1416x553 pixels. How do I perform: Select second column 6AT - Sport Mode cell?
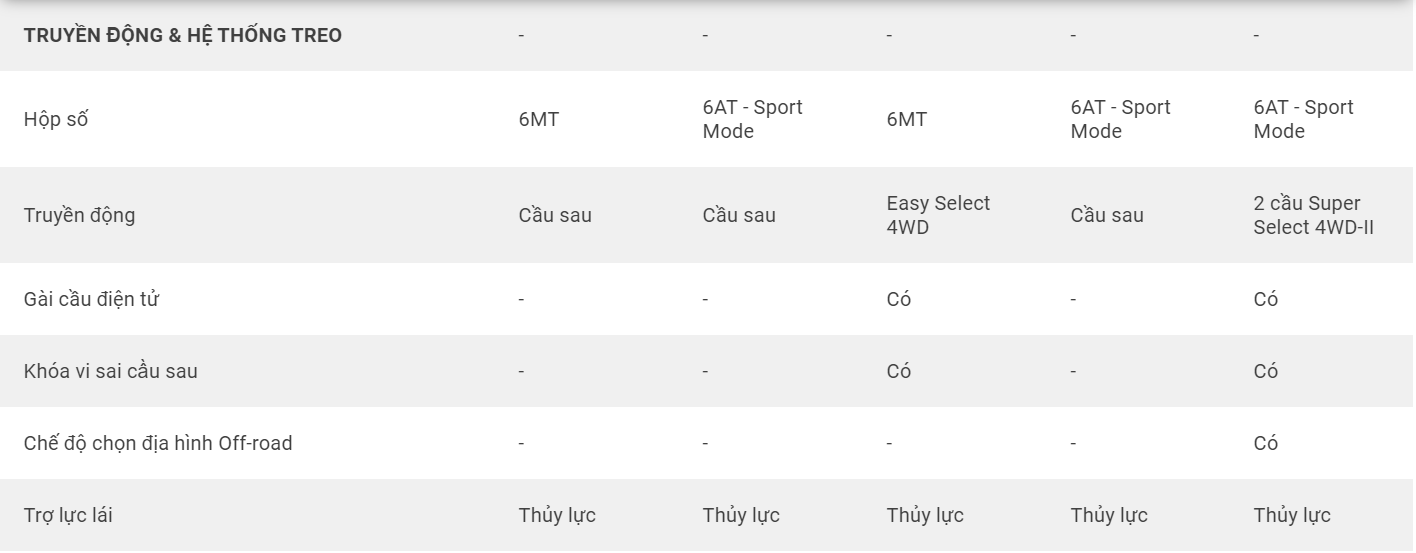point(753,119)
